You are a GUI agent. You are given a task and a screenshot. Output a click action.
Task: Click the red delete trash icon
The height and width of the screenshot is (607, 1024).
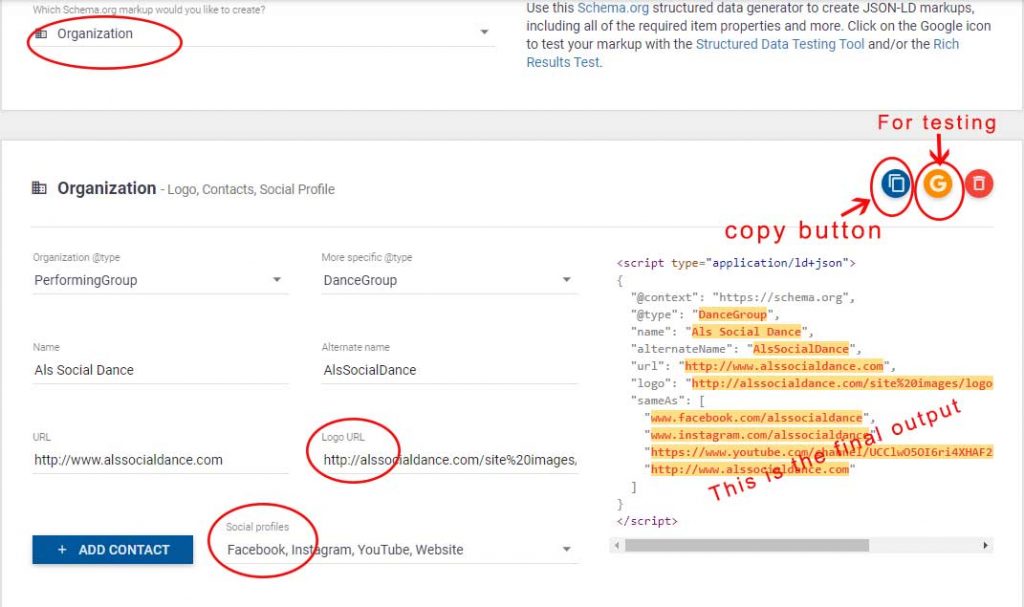[x=979, y=184]
